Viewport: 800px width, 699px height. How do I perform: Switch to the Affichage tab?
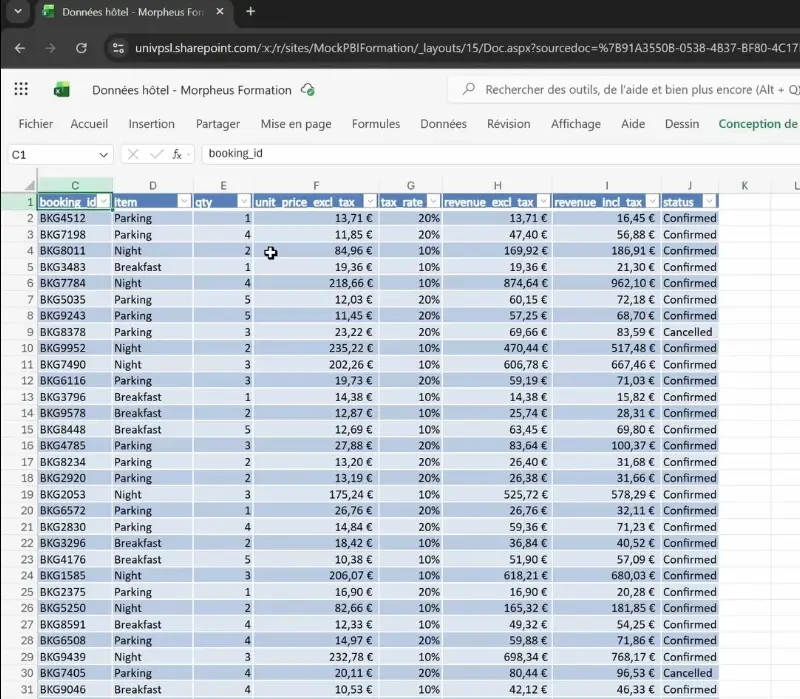coord(576,124)
